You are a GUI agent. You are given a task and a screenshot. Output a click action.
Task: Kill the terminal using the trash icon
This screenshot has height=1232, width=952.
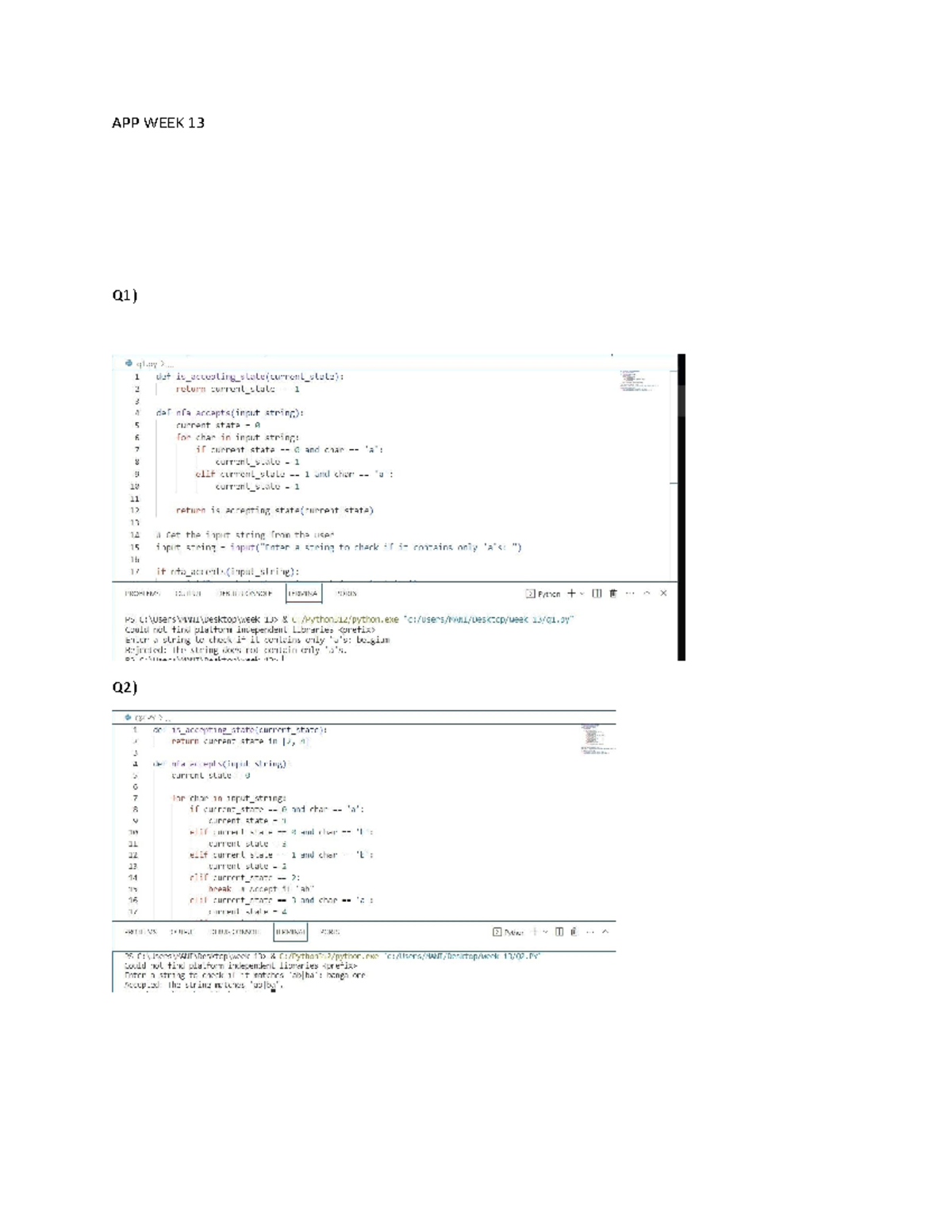pyautogui.click(x=613, y=593)
